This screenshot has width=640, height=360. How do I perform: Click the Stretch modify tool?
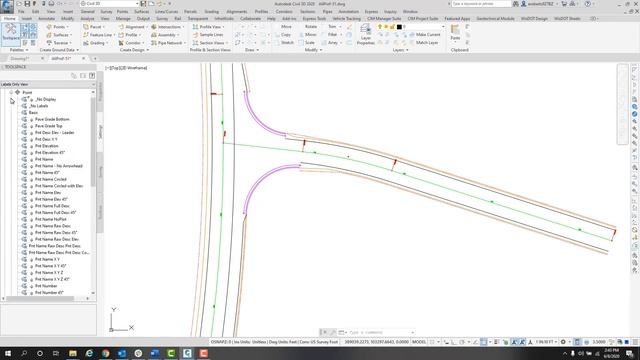[x=284, y=43]
